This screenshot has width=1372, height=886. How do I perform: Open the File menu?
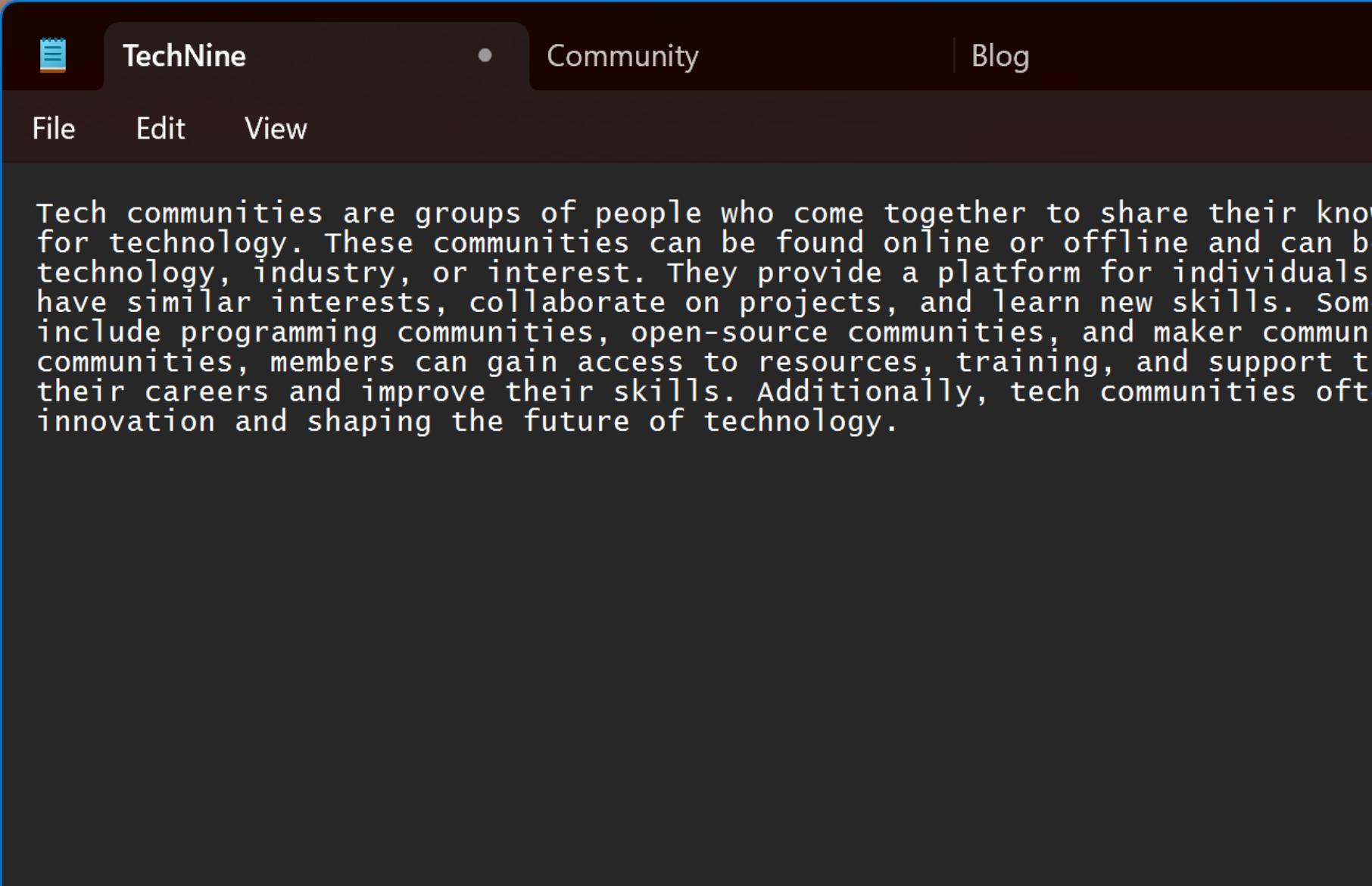[54, 129]
